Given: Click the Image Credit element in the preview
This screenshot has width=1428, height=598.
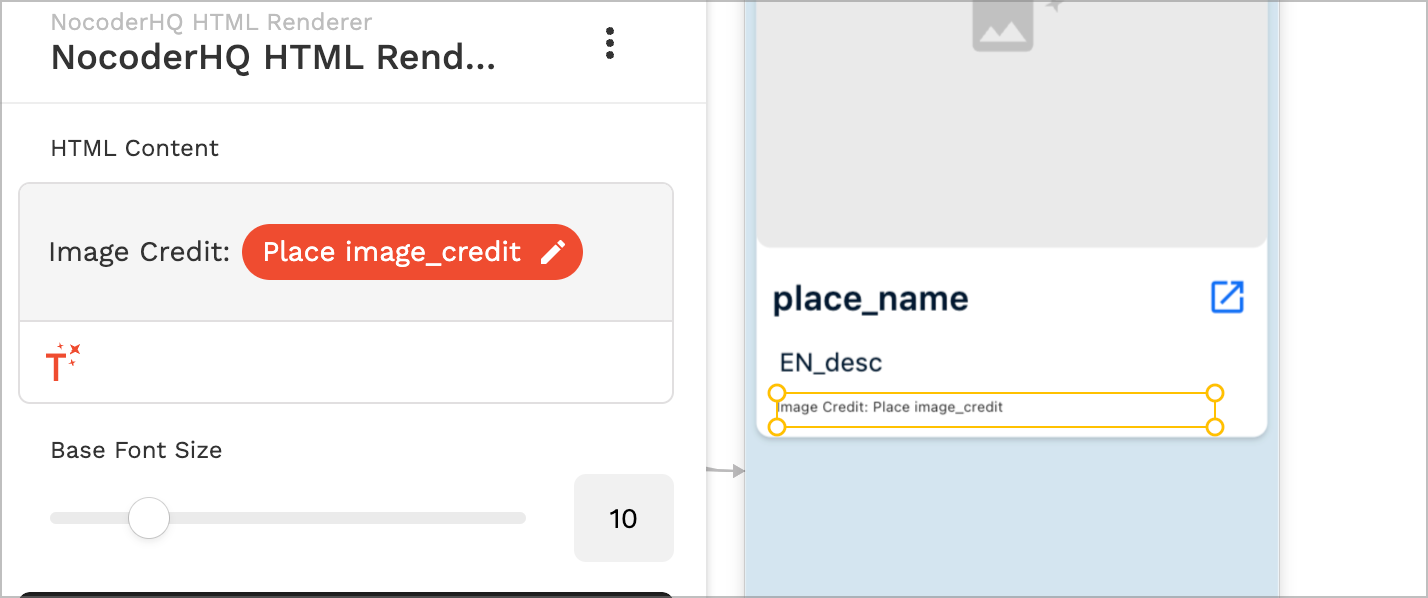Looking at the screenshot, I should pyautogui.click(x=995, y=407).
